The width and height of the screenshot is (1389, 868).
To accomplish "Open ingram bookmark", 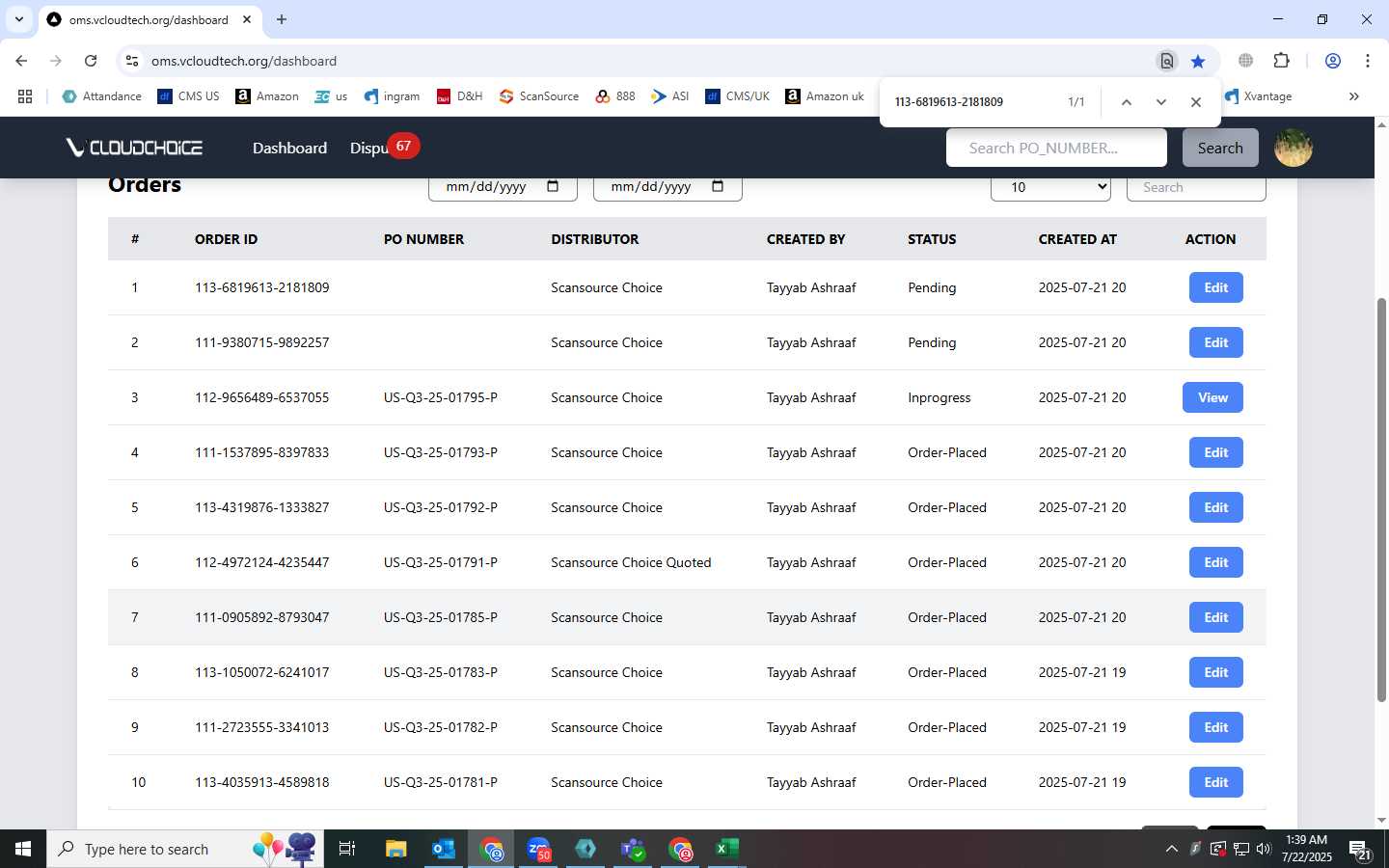I will [x=392, y=96].
